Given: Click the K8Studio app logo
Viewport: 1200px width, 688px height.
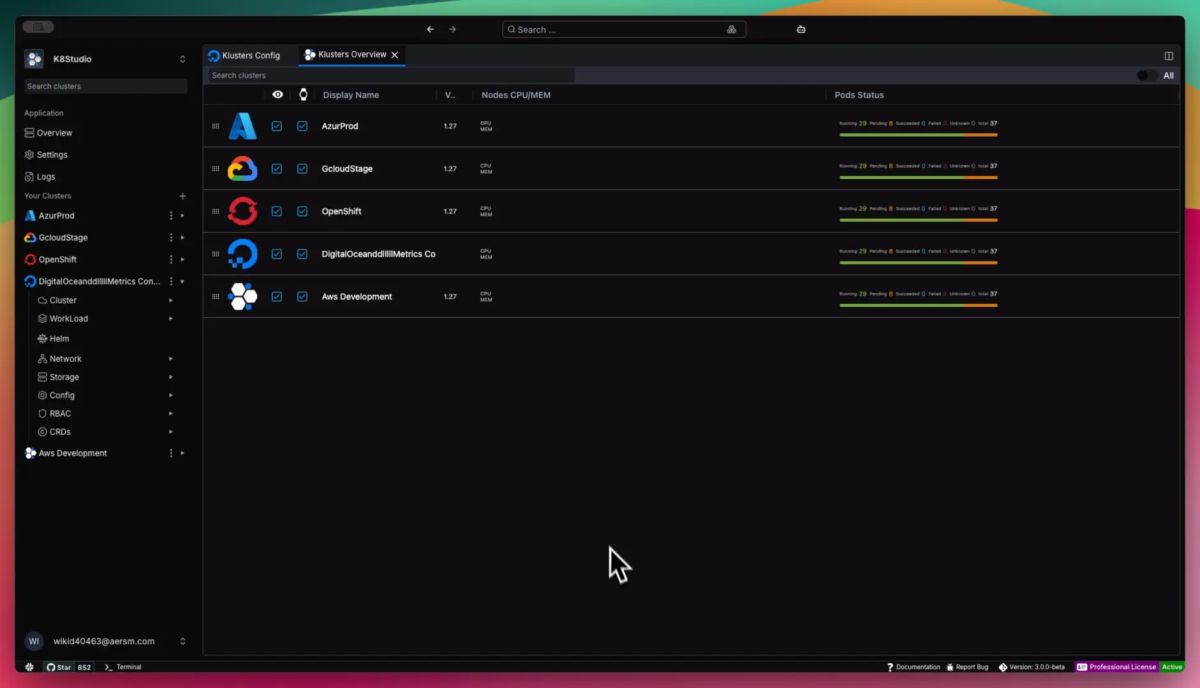Looking at the screenshot, I should [34, 59].
